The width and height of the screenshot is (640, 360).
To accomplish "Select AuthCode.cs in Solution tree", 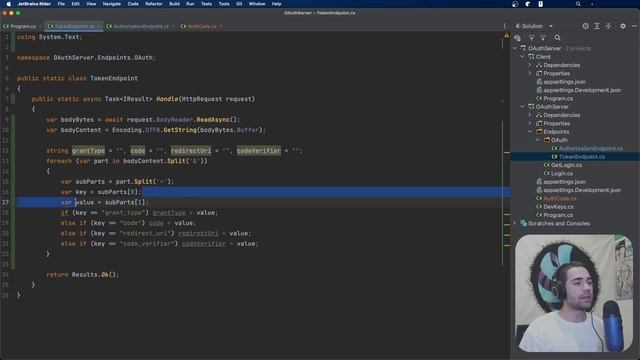I will point(560,198).
